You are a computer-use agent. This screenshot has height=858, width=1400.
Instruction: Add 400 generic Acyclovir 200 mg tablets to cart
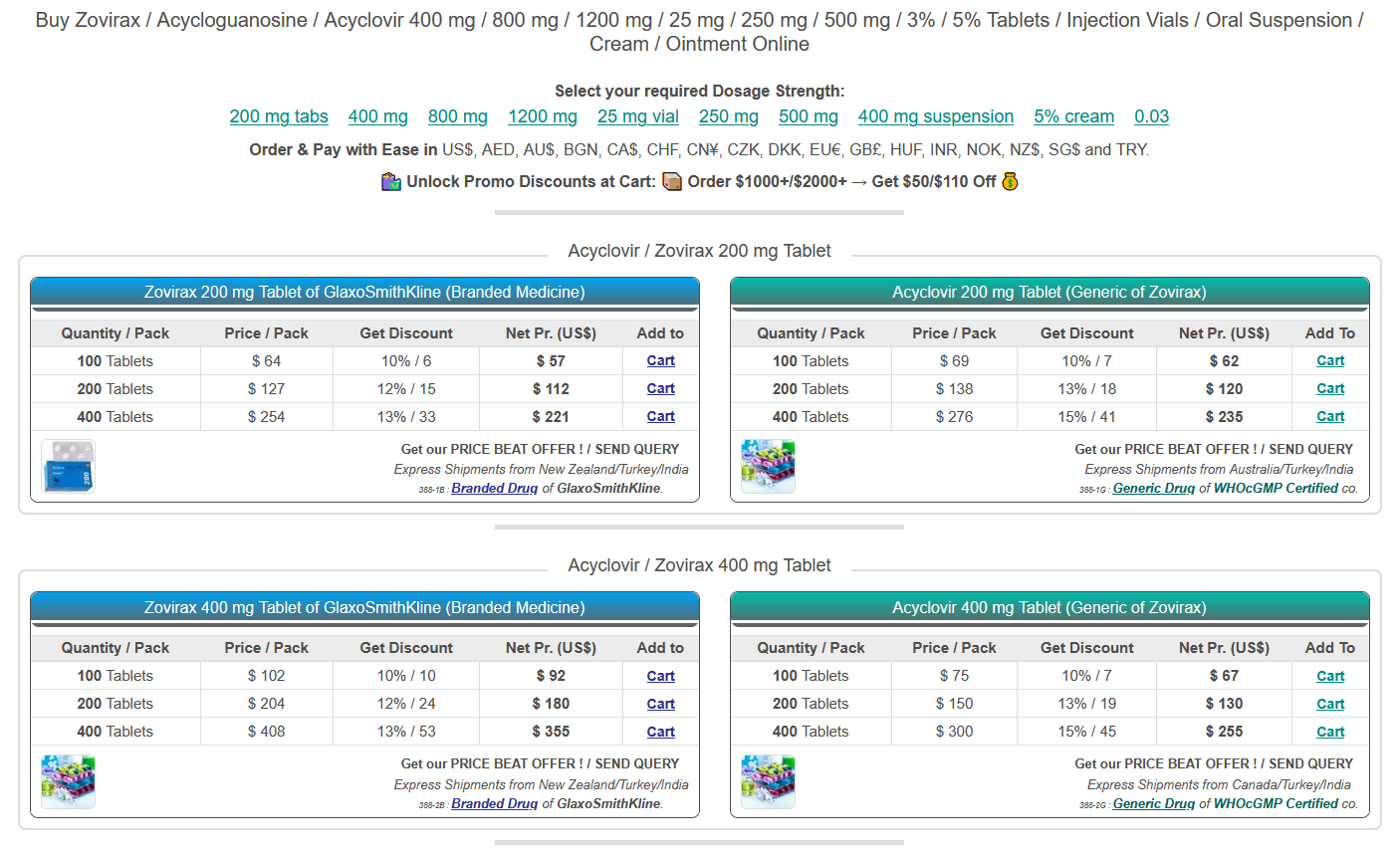pyautogui.click(x=1330, y=417)
